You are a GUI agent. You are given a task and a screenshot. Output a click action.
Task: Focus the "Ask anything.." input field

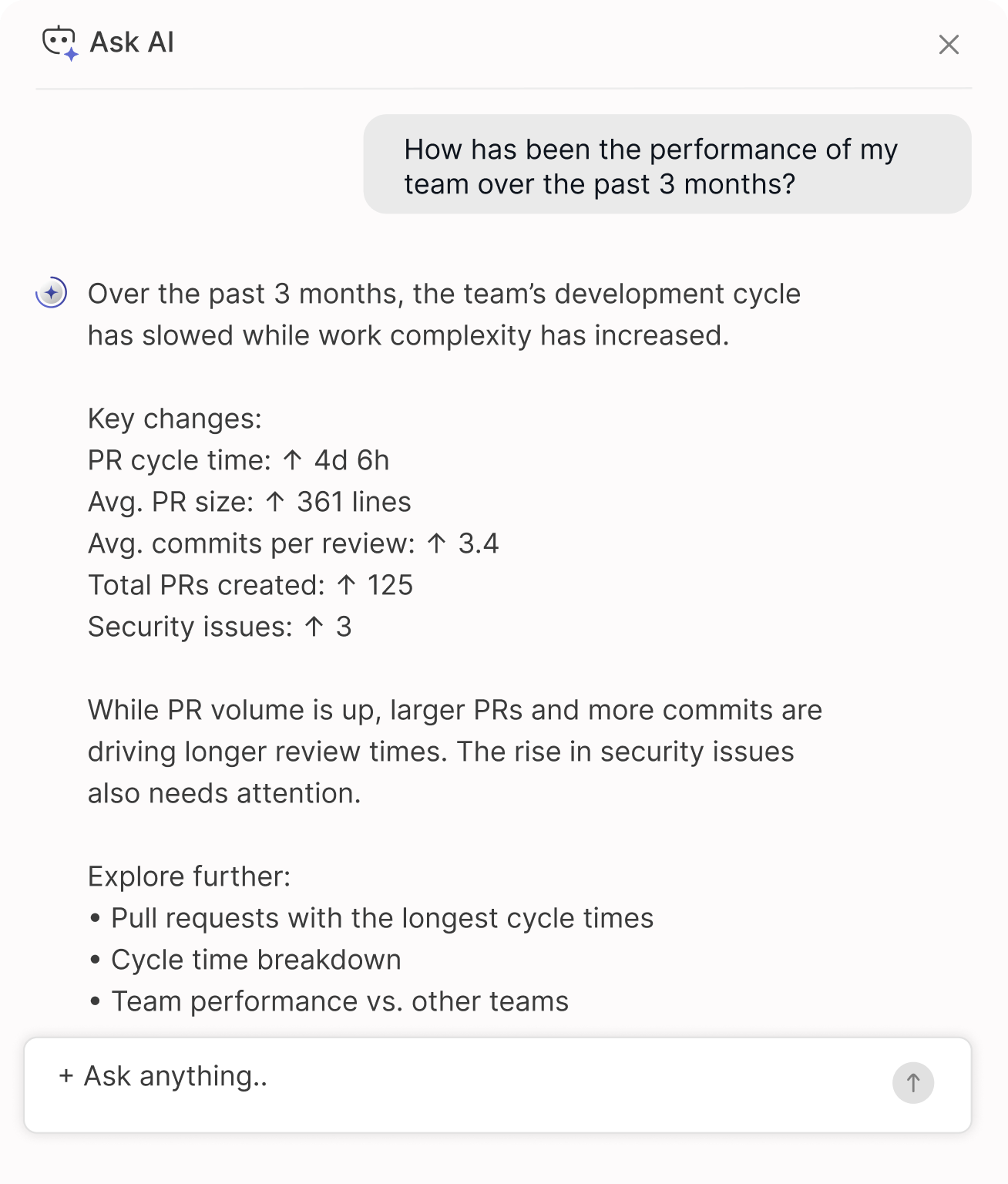click(x=462, y=1078)
